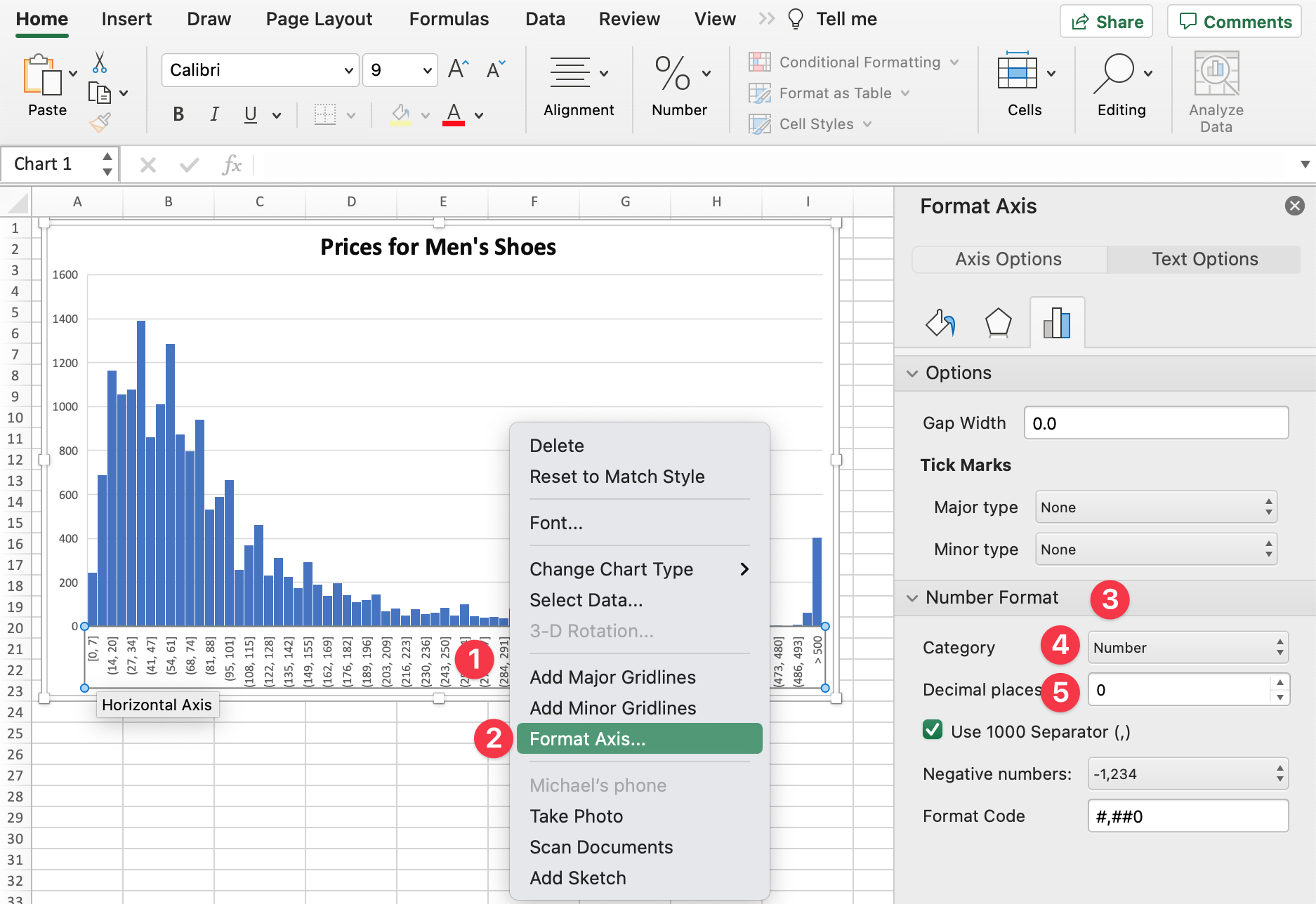Click the Cut scissors icon

(x=100, y=63)
